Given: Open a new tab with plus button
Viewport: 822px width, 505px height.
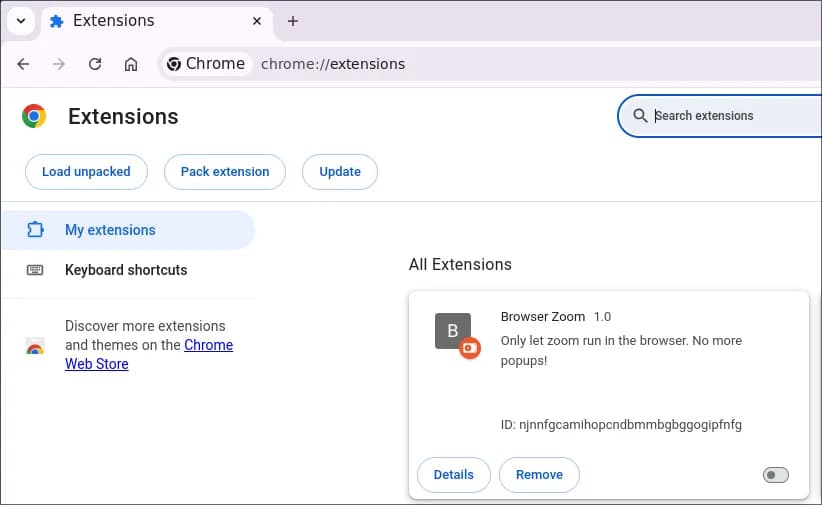Looking at the screenshot, I should pos(293,21).
